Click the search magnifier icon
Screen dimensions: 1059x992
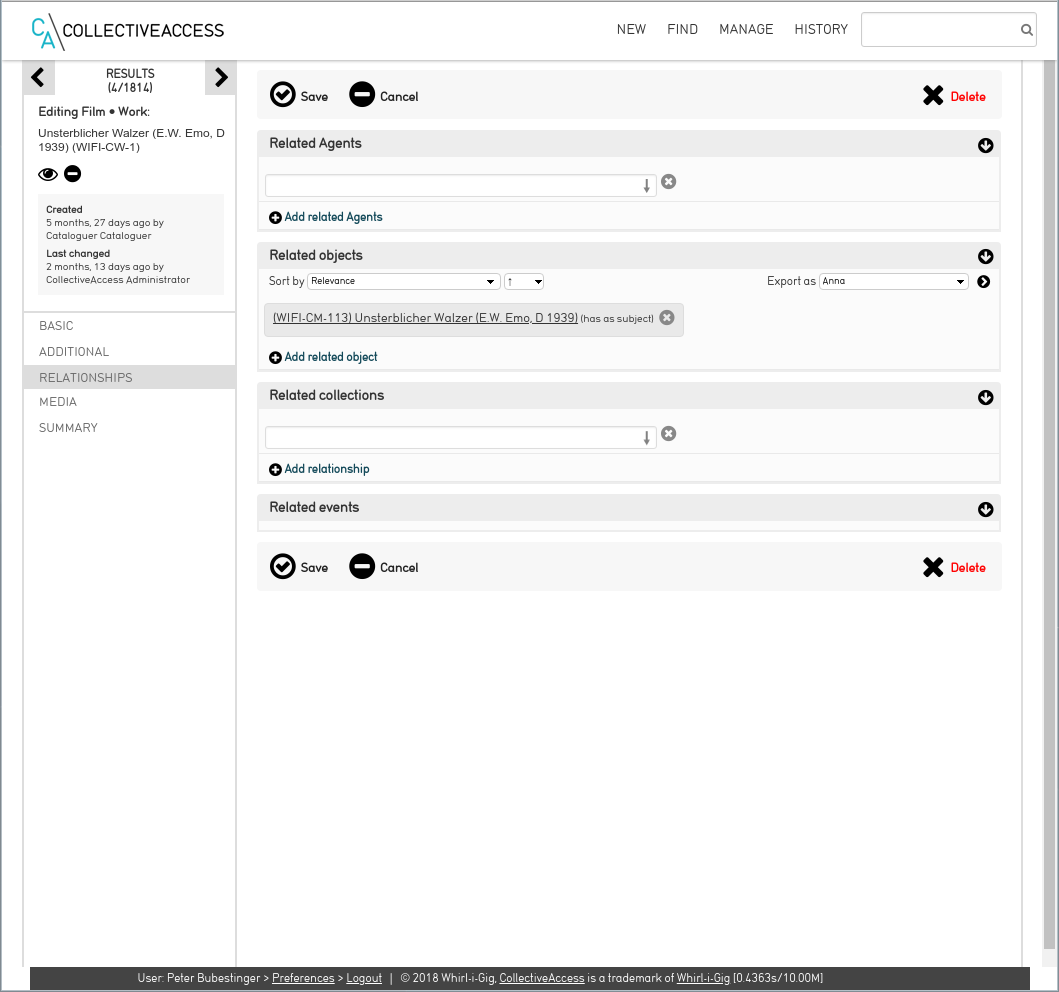1026,30
